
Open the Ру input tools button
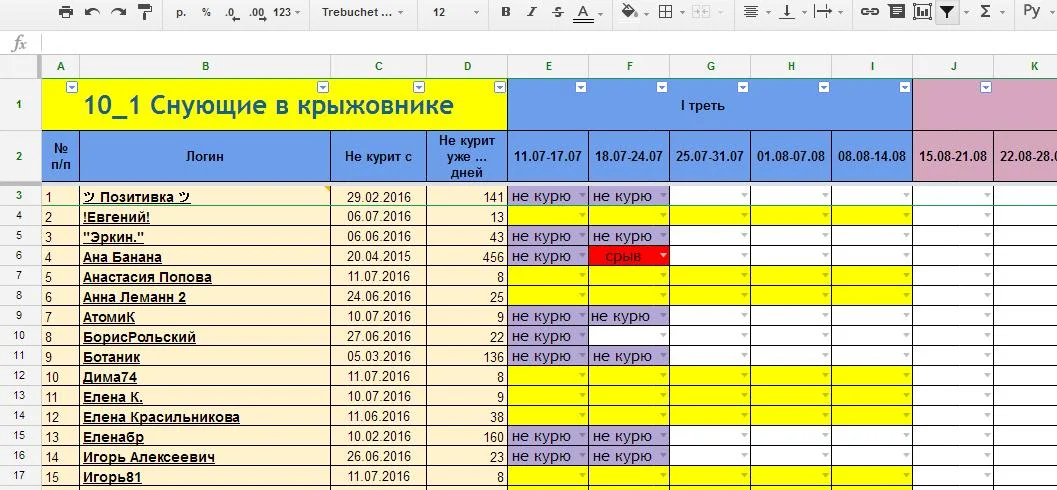tap(1031, 11)
